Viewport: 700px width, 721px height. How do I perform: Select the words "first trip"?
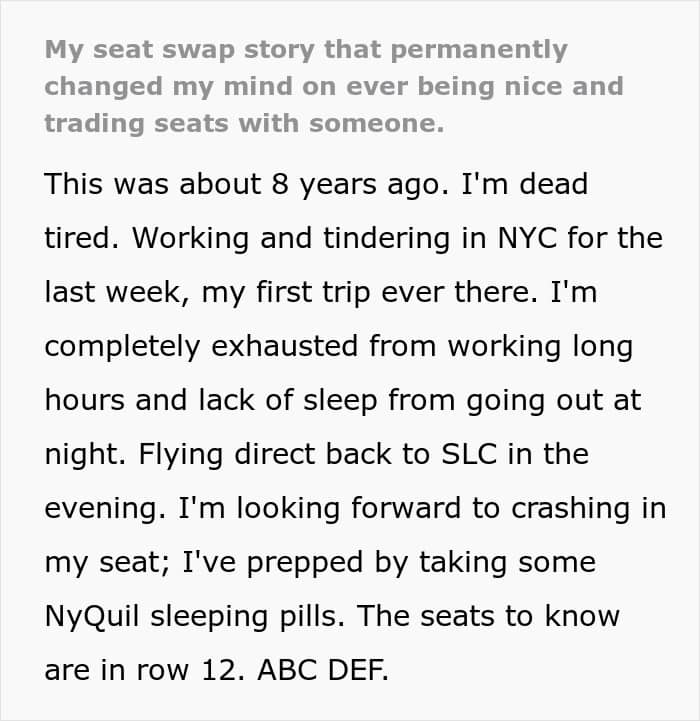click(313, 292)
